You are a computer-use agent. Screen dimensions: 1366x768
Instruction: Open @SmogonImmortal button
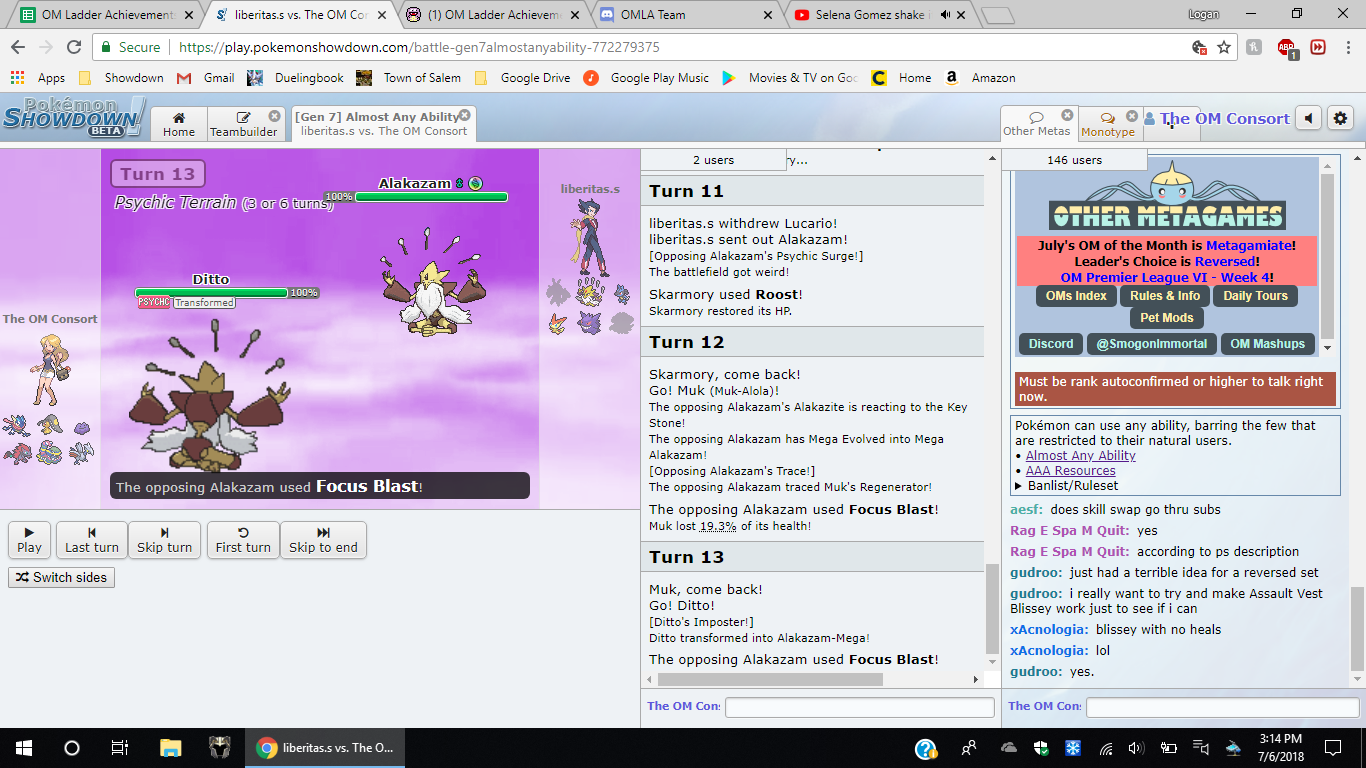pos(1151,344)
